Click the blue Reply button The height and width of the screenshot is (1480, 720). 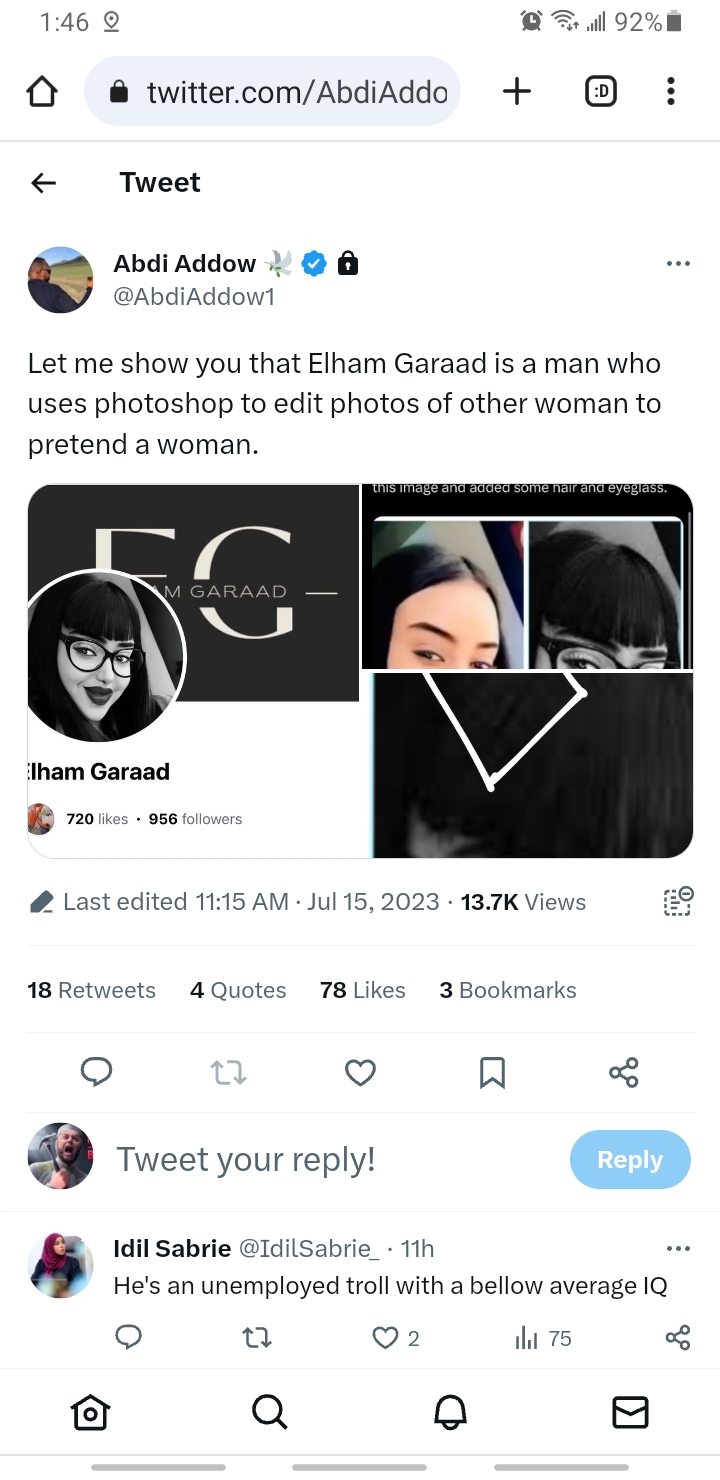point(630,1159)
